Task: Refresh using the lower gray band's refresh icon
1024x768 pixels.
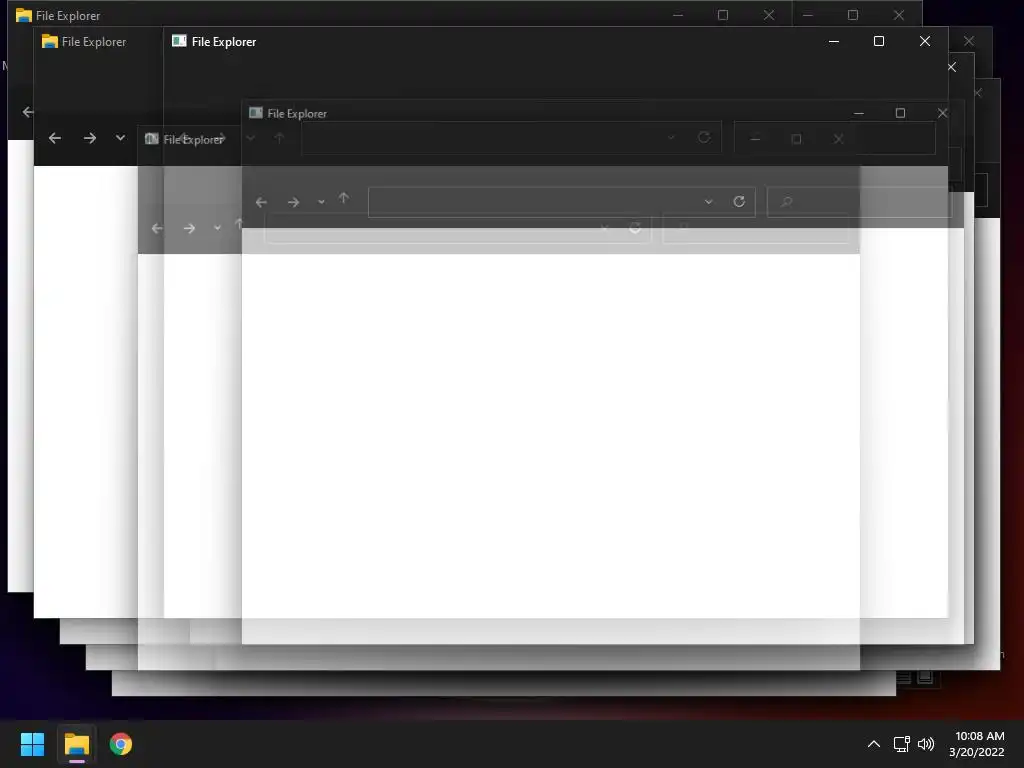Action: [x=635, y=228]
